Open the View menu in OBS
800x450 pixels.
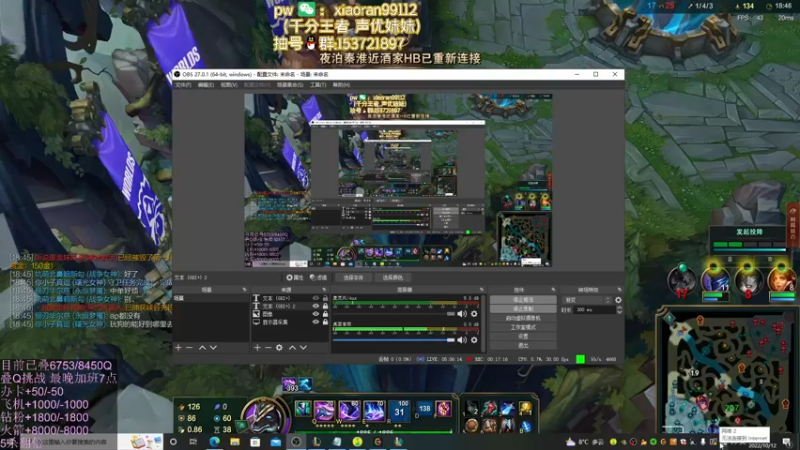pyautogui.click(x=229, y=85)
